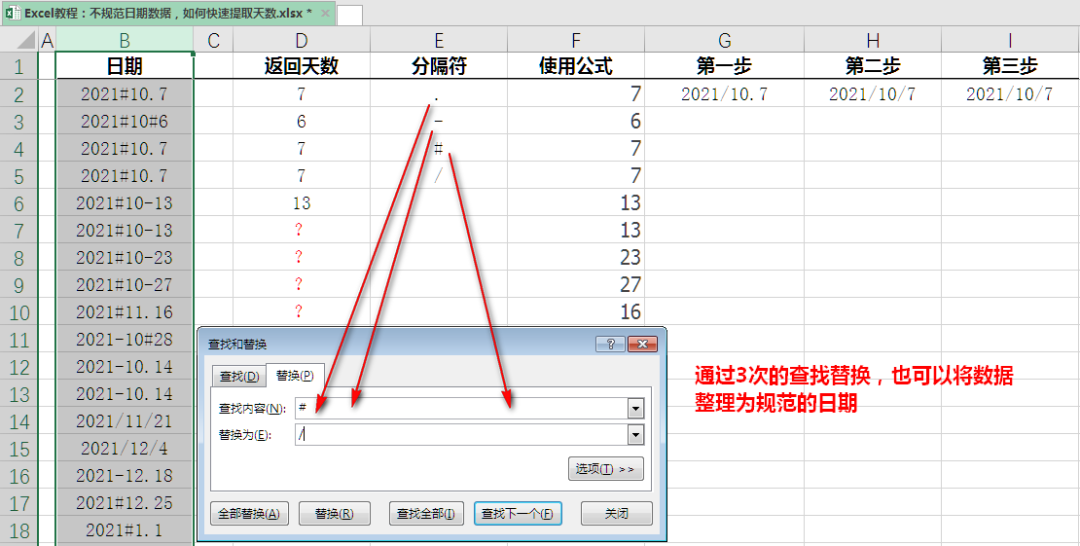This screenshot has height=546, width=1080.
Task: Click the 日期 header cell
Action: (124, 67)
